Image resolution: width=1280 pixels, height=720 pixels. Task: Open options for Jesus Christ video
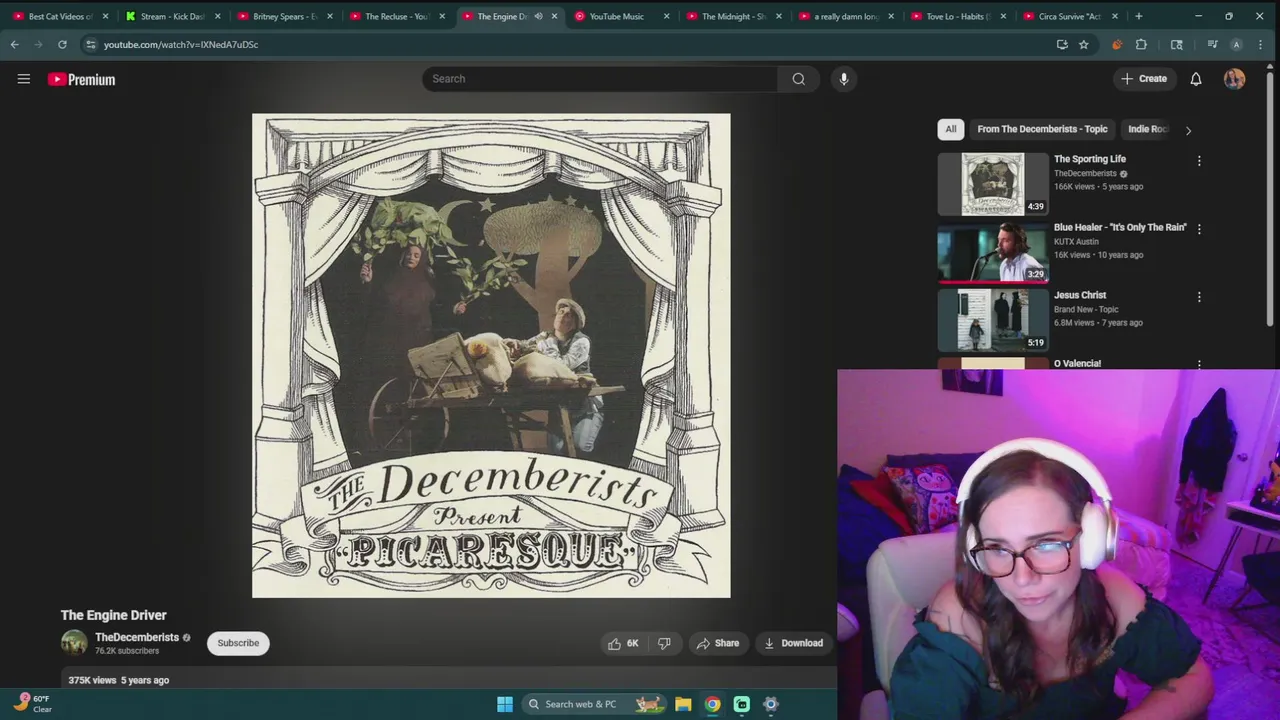[x=1199, y=297]
